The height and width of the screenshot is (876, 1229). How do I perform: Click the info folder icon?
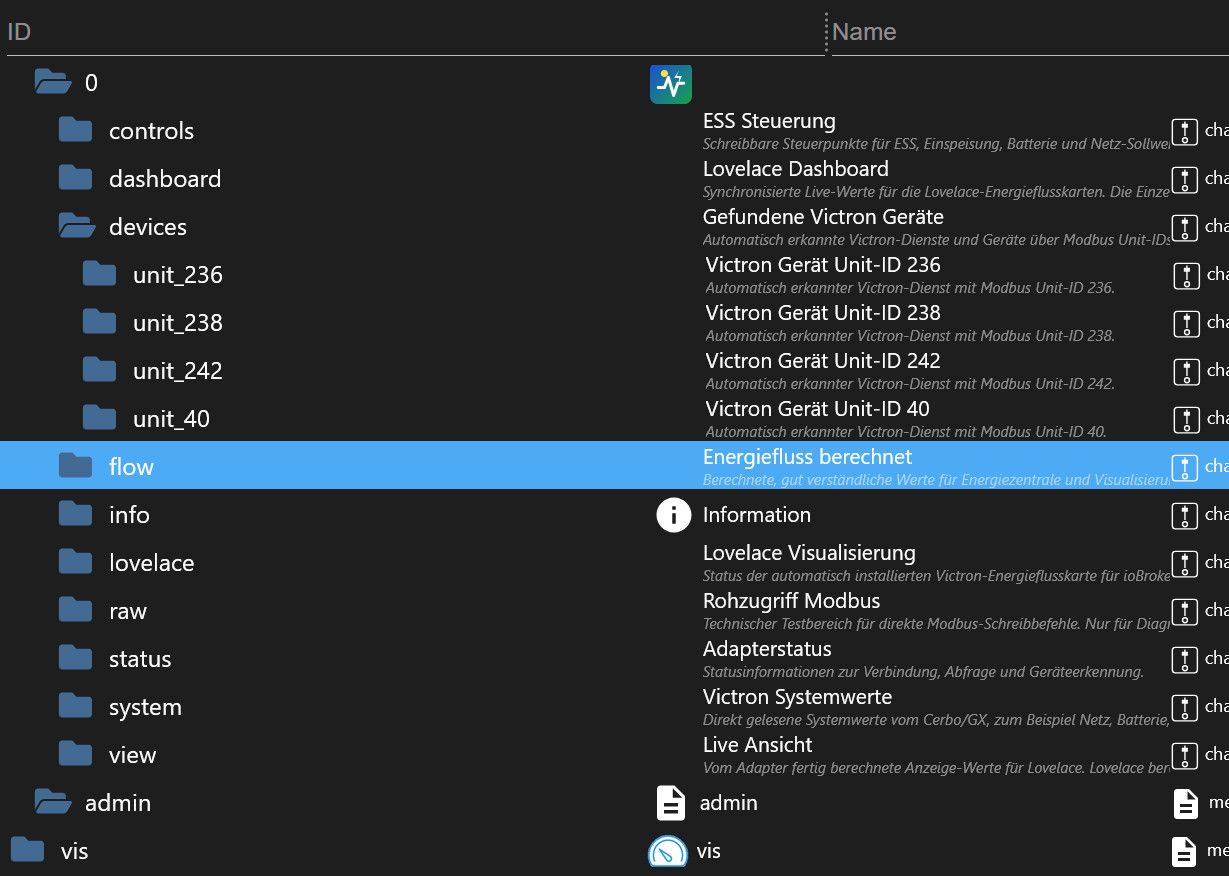click(x=75, y=514)
